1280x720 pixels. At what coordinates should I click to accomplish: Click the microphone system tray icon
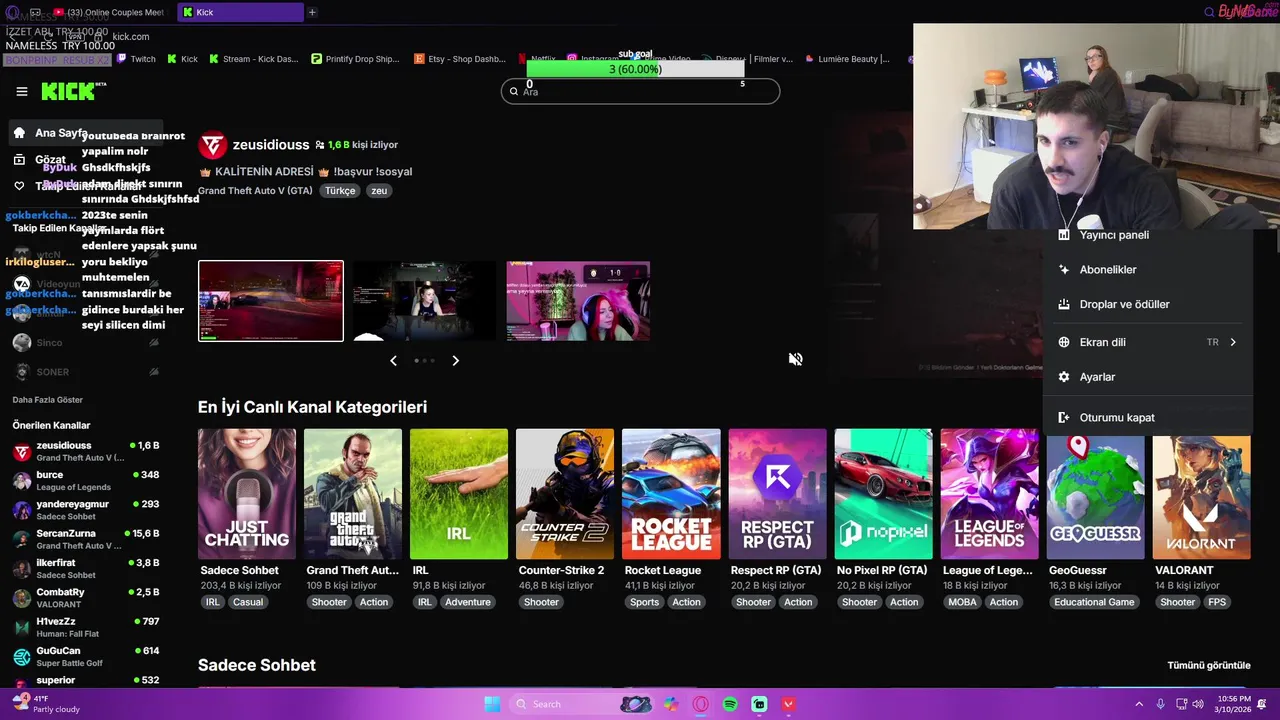[1160, 704]
